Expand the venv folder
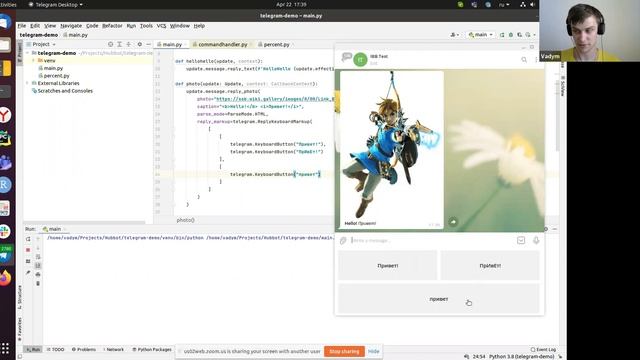Image resolution: width=640 pixels, height=360 pixels. [33, 60]
